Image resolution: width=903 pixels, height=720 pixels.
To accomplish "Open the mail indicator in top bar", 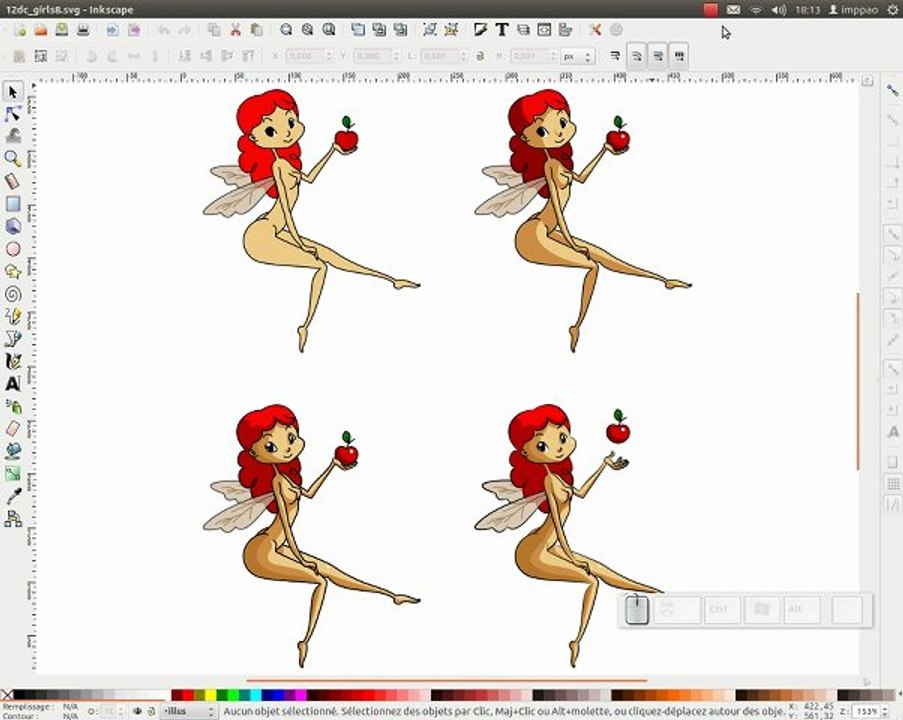I will point(733,10).
